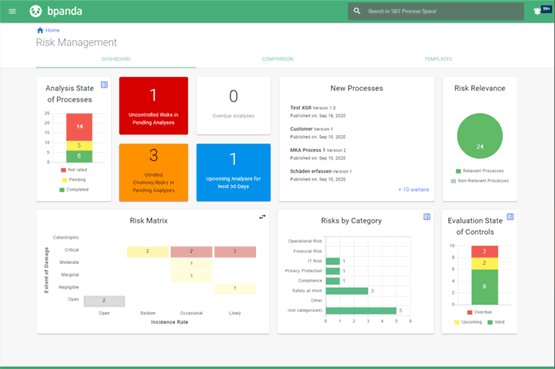Open the hamburger navigation menu

[12, 11]
